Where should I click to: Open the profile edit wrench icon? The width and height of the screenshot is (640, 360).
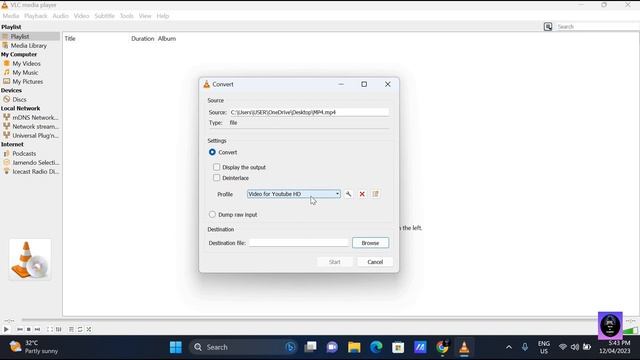(348, 194)
